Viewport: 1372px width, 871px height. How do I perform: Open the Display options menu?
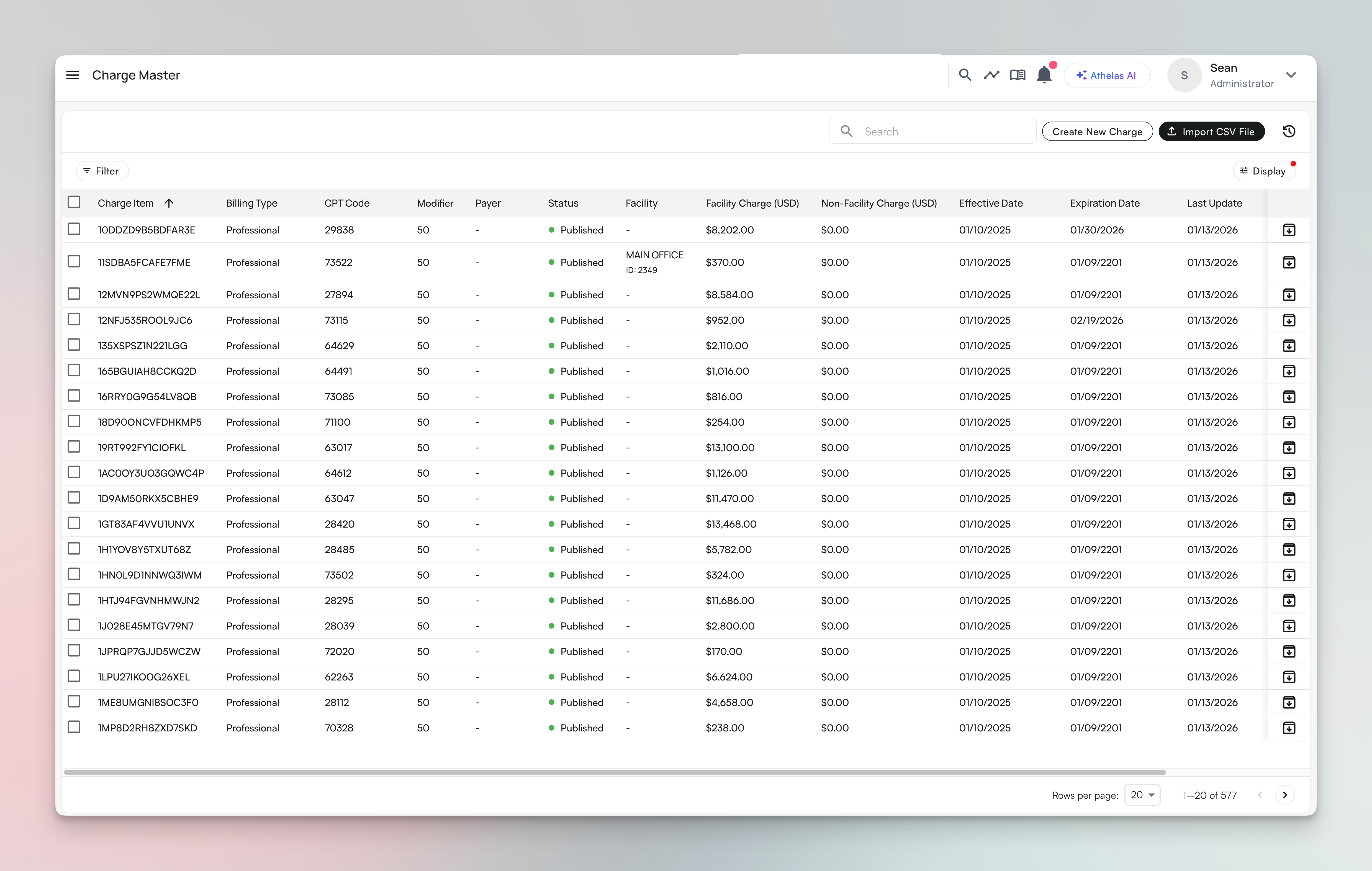[1264, 170]
